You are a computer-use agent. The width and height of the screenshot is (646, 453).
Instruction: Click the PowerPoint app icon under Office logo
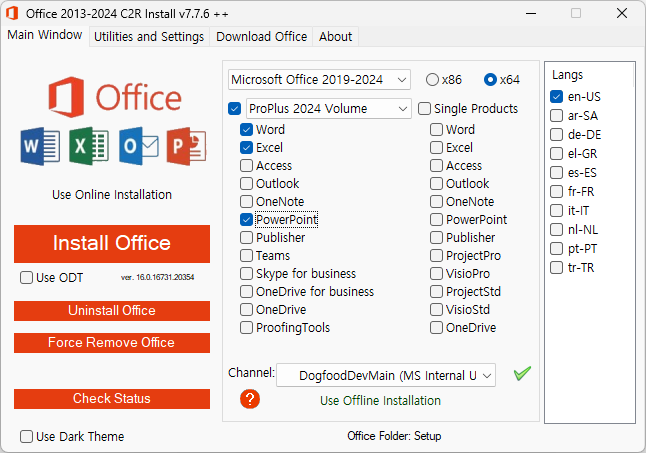click(187, 146)
